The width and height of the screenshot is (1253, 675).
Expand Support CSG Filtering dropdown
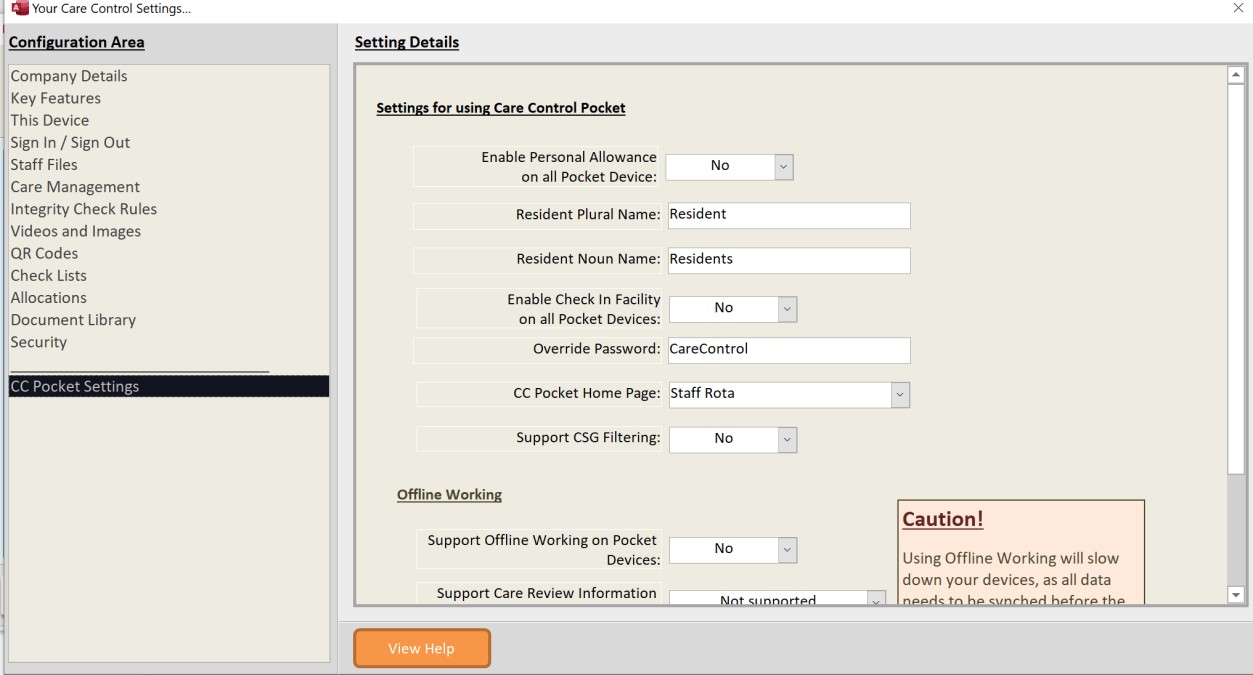point(787,439)
